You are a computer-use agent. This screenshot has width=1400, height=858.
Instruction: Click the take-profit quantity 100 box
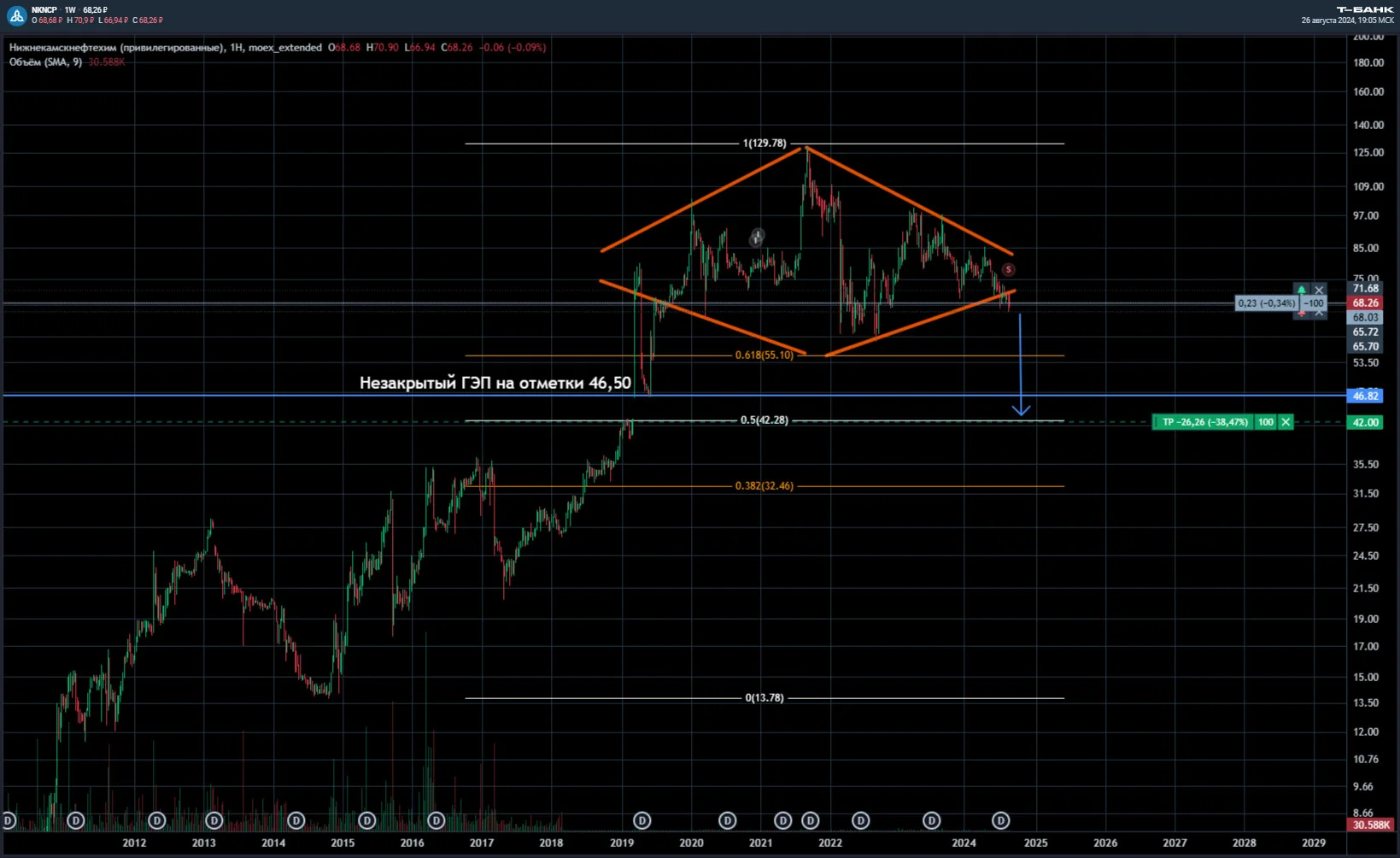[1266, 422]
